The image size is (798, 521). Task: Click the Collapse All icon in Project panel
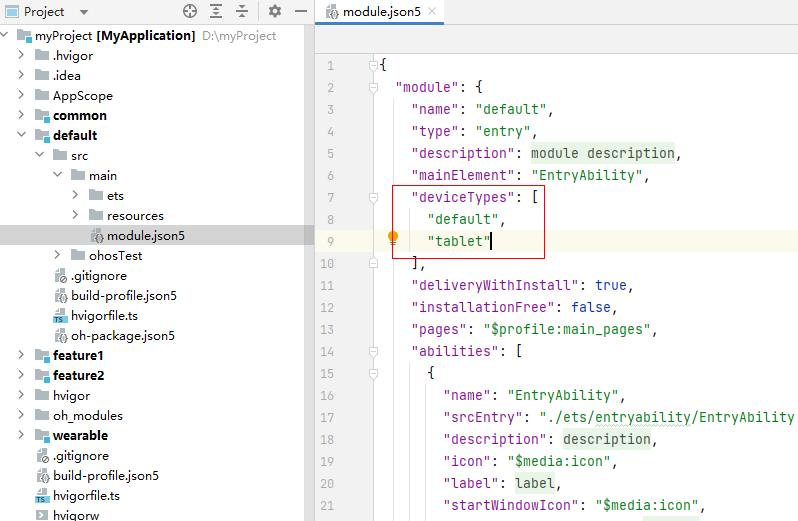click(243, 12)
